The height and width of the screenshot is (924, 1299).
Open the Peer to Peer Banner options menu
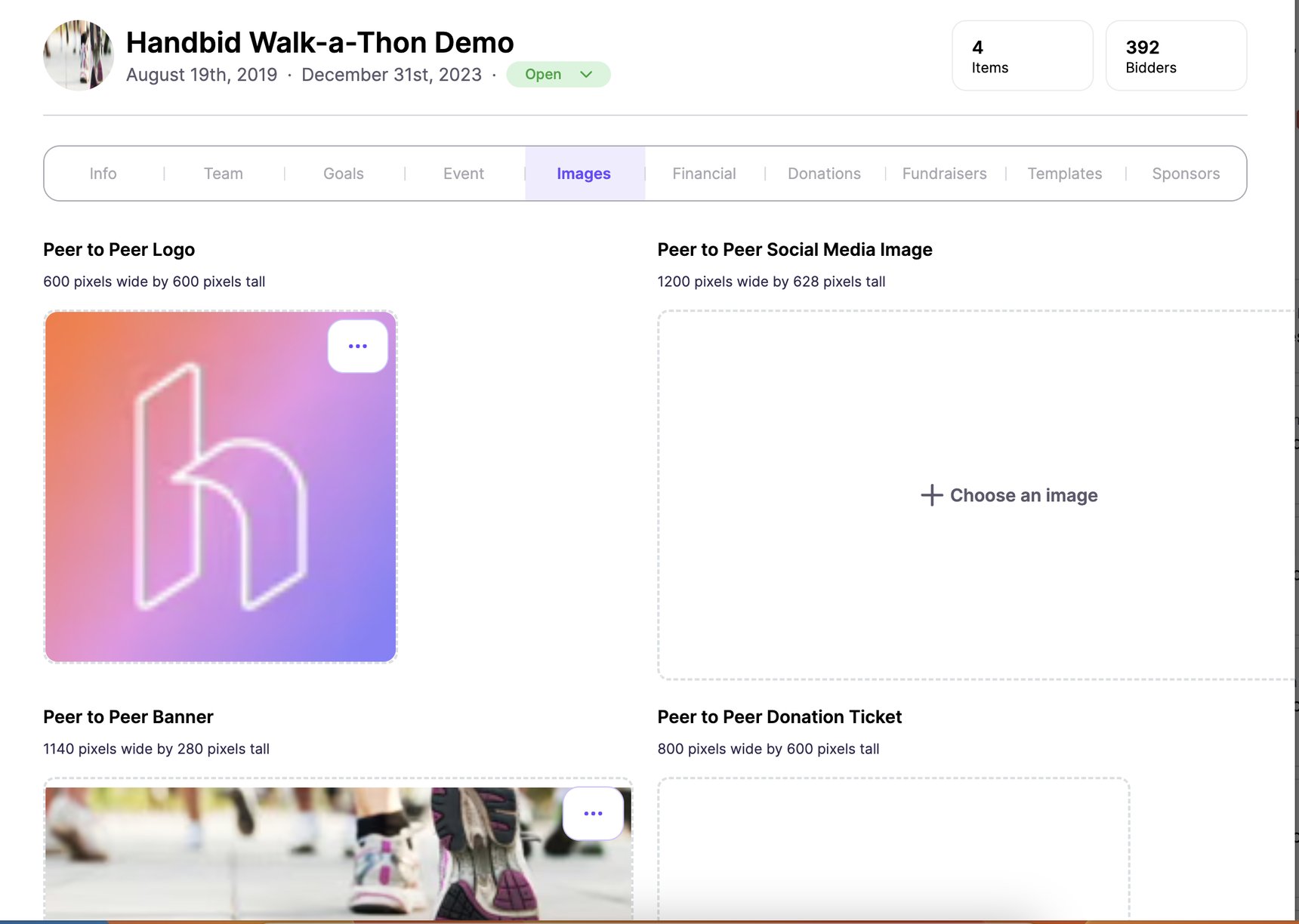[x=593, y=814]
